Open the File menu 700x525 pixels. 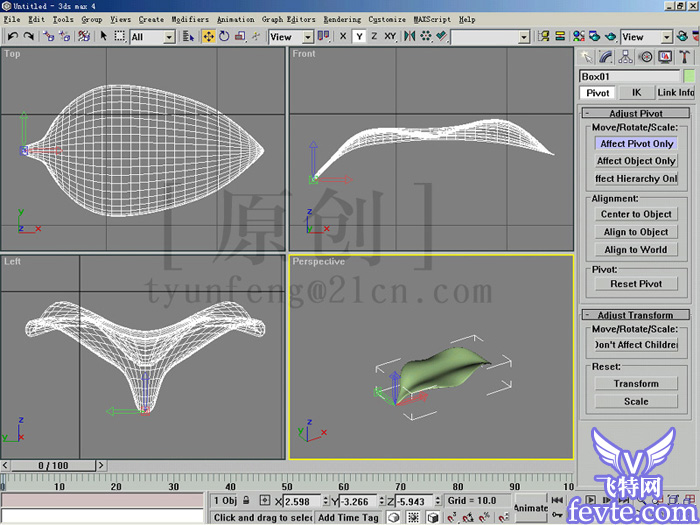point(12,19)
